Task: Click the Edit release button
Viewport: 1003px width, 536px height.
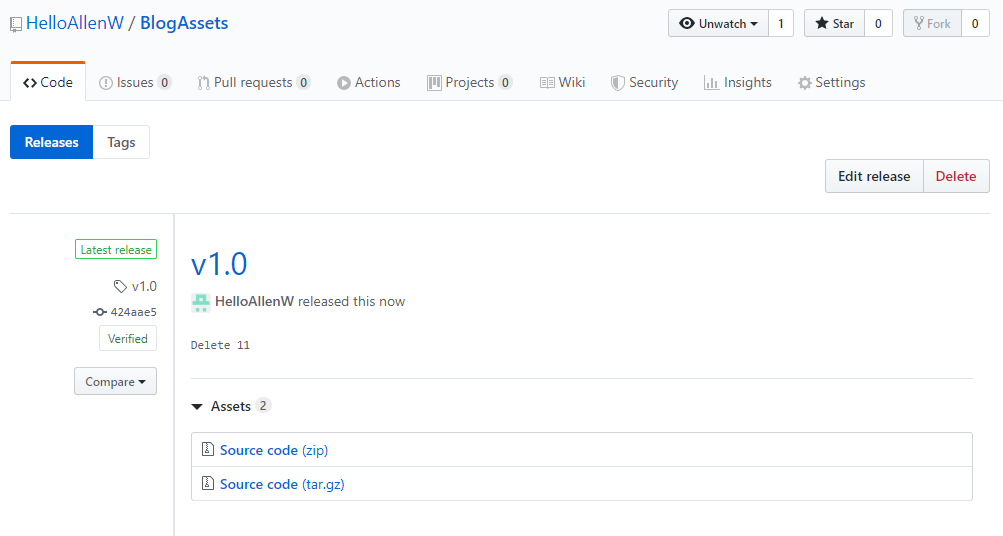Action: (x=874, y=176)
